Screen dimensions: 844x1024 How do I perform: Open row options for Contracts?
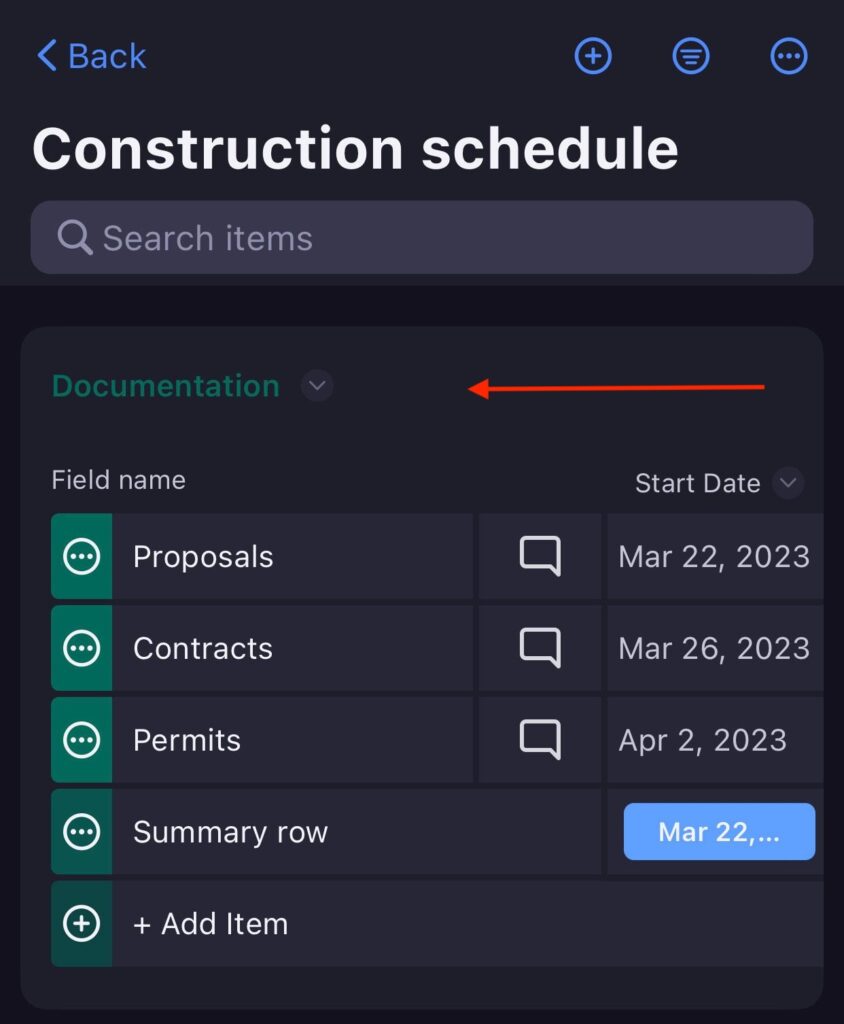[x=81, y=649]
